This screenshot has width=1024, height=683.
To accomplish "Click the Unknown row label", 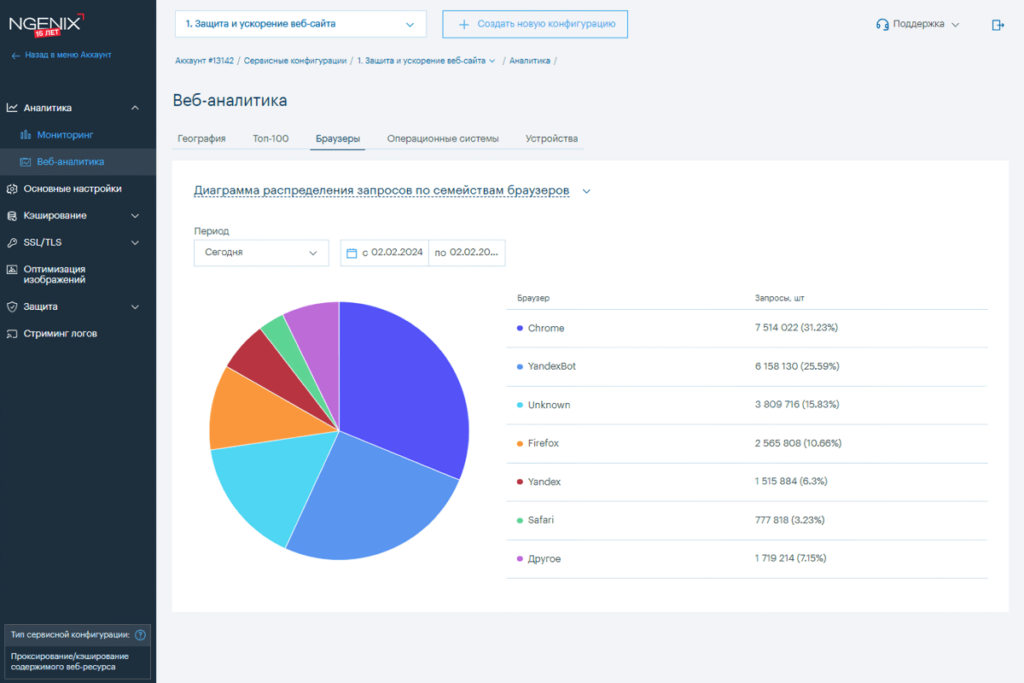I will pyautogui.click(x=549, y=405).
